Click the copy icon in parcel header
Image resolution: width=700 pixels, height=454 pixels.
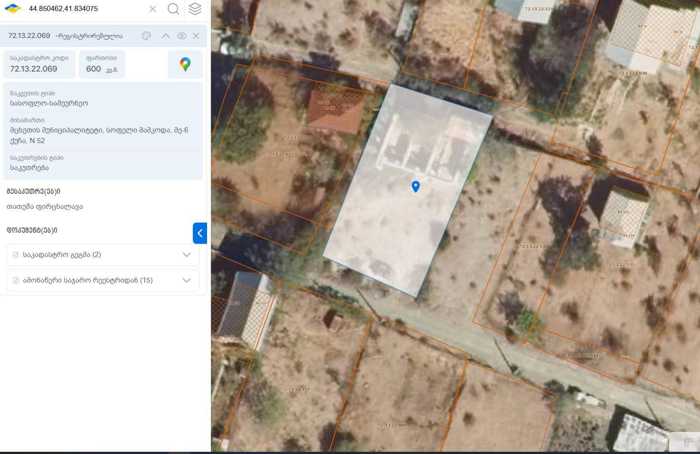[x=146, y=36]
